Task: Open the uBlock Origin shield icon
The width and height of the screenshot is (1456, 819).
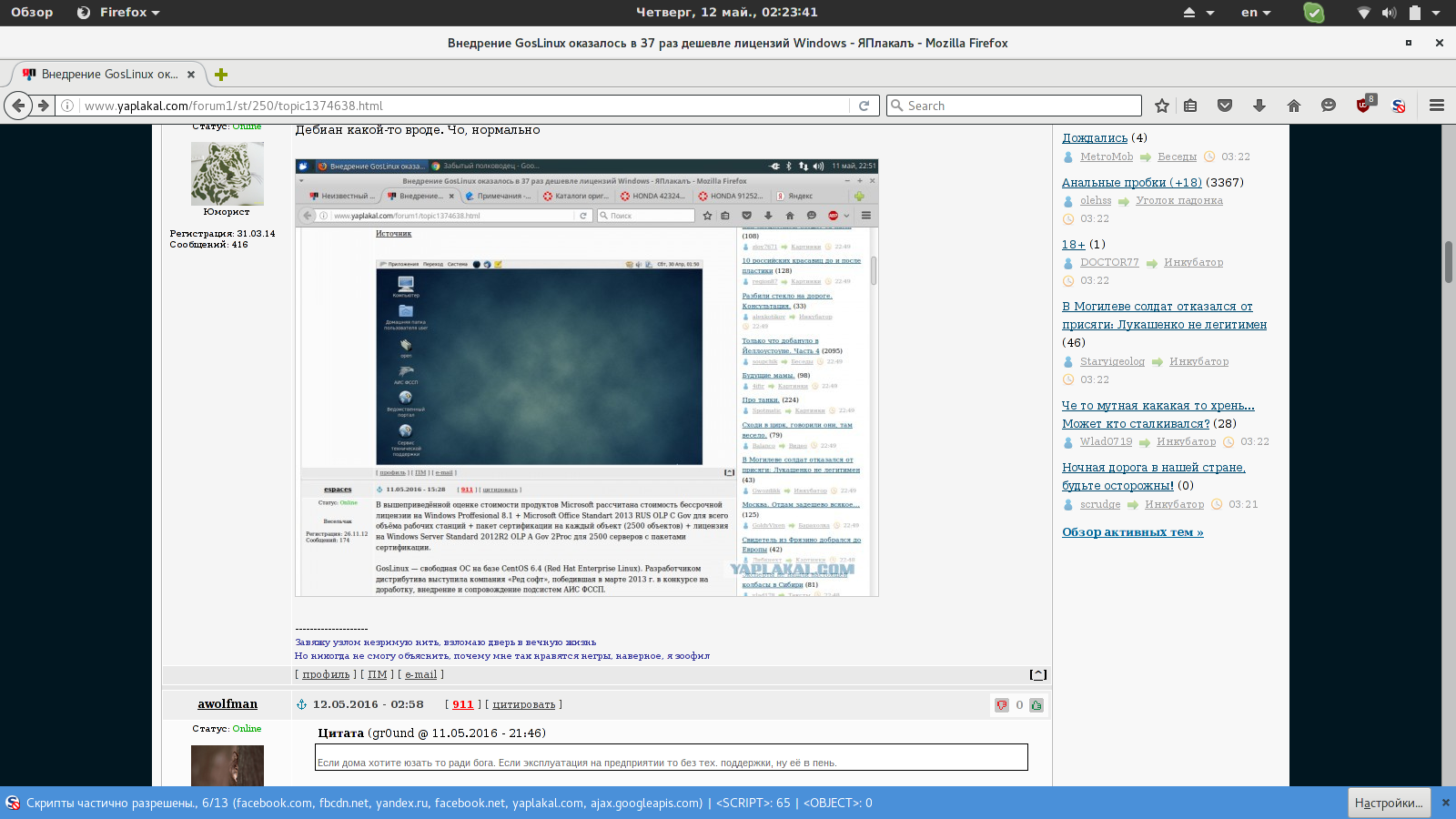Action: [1365, 104]
